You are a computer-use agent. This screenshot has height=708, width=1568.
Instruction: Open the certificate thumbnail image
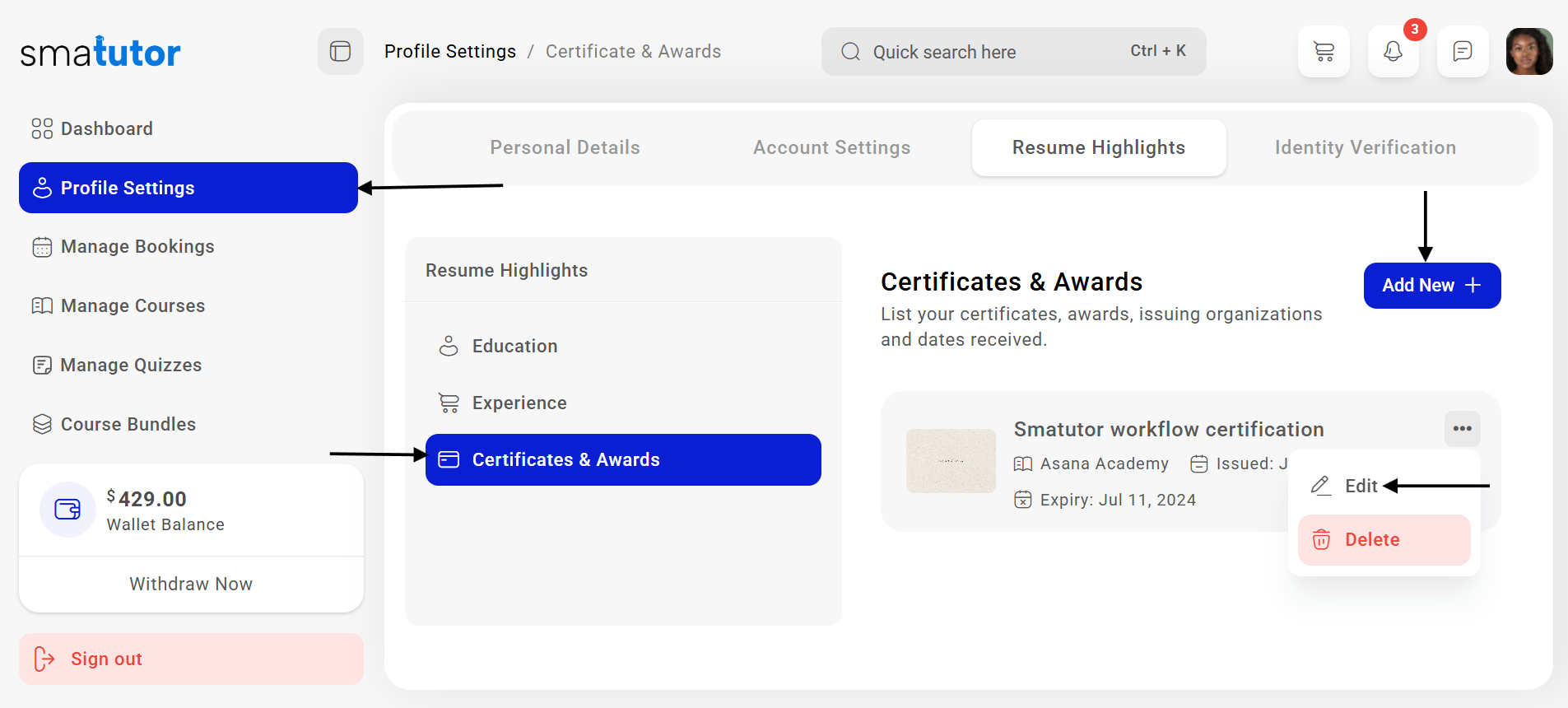tap(951, 461)
